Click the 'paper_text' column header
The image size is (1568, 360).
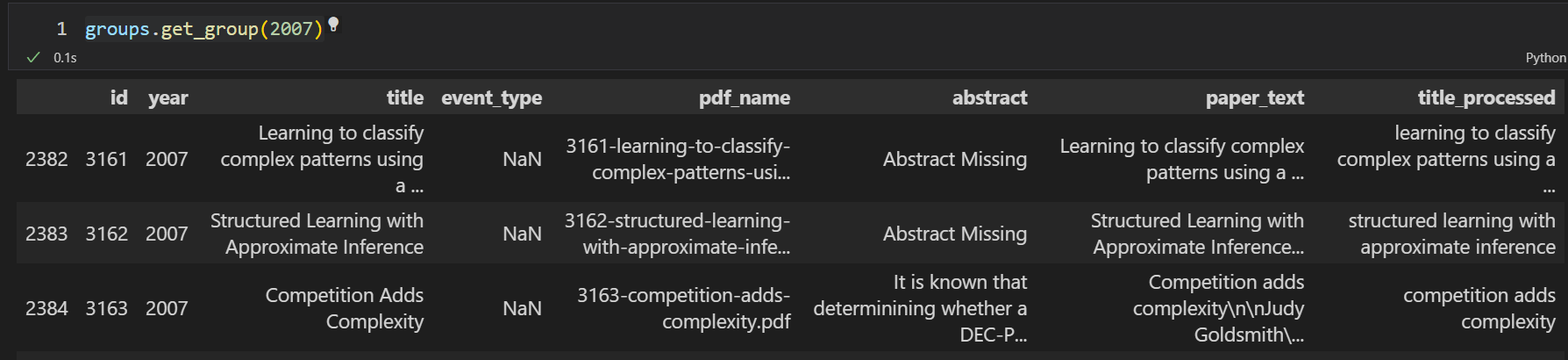[1254, 97]
